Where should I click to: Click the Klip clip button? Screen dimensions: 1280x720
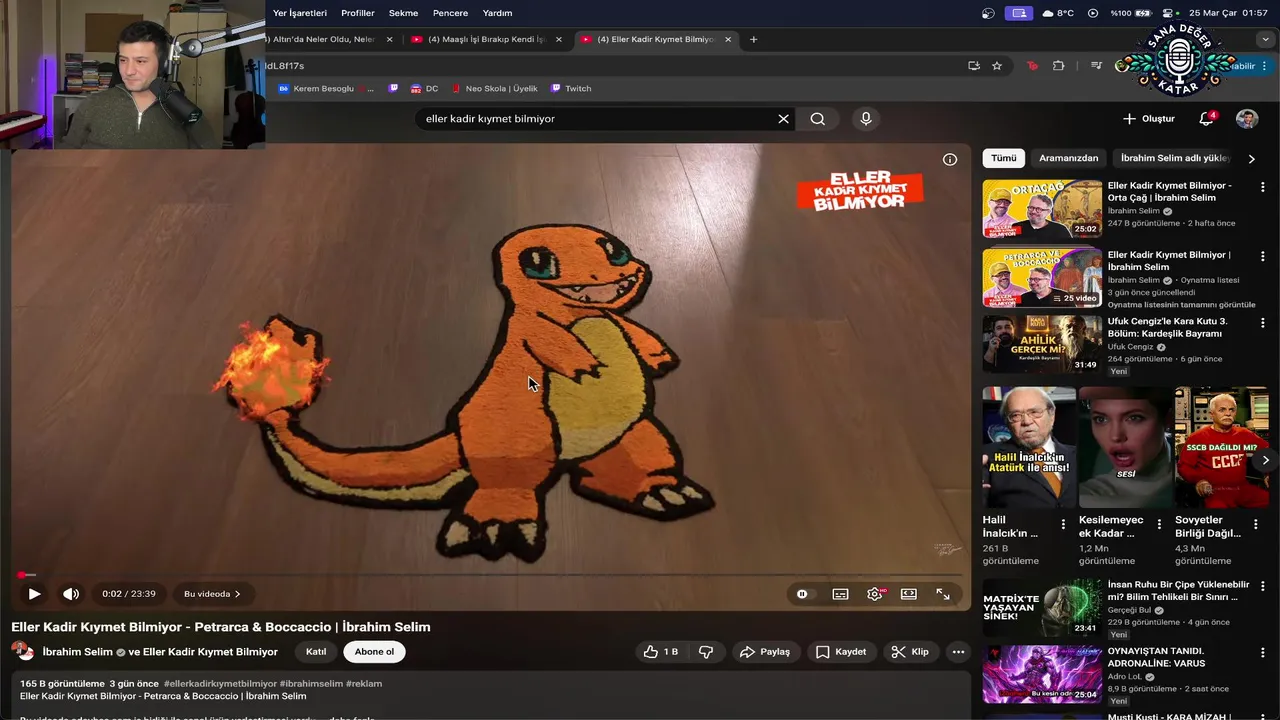(910, 652)
